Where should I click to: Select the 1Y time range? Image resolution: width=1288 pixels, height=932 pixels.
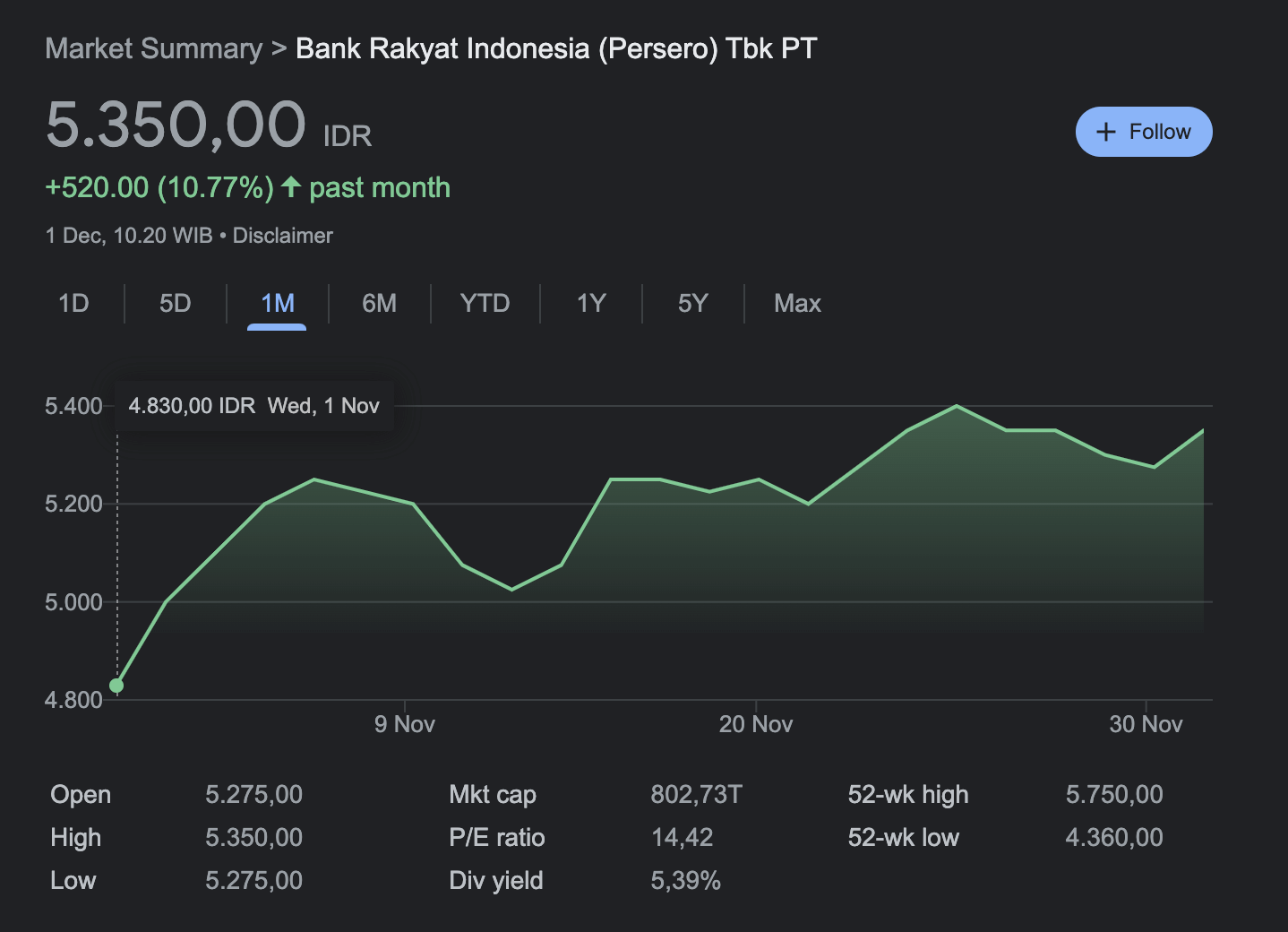[x=591, y=304]
